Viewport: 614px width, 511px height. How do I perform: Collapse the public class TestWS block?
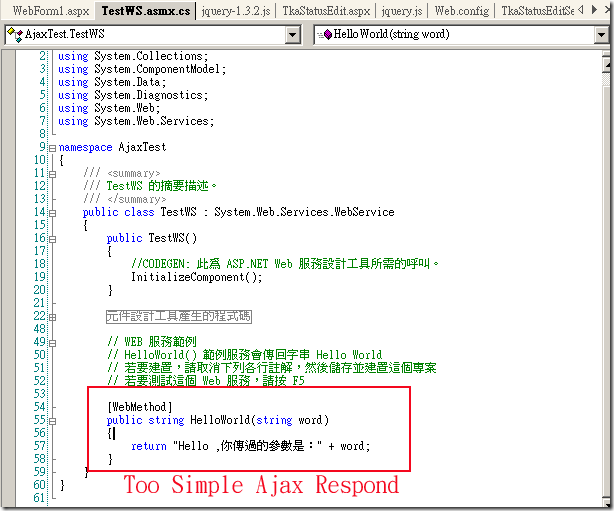(x=52, y=212)
